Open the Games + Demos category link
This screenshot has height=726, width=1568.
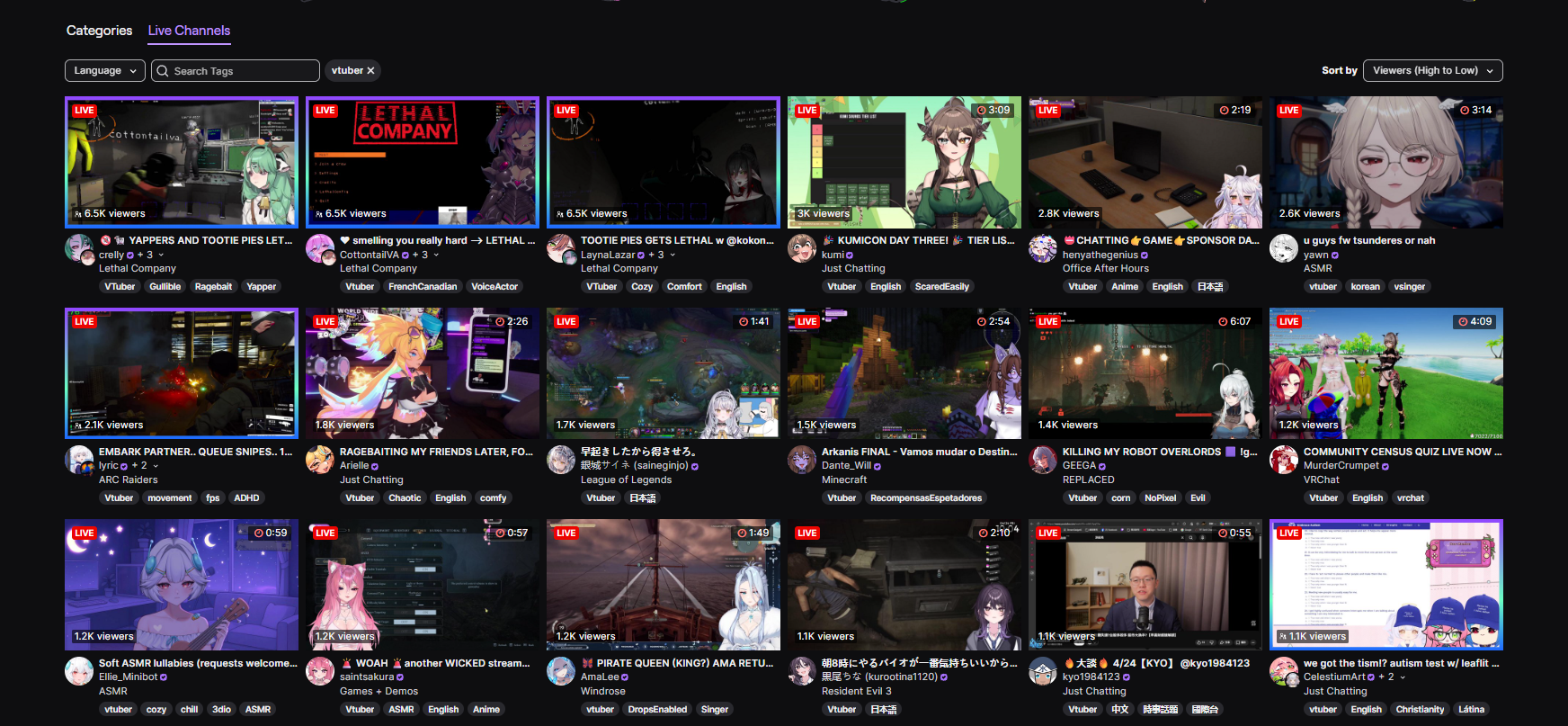(x=379, y=691)
